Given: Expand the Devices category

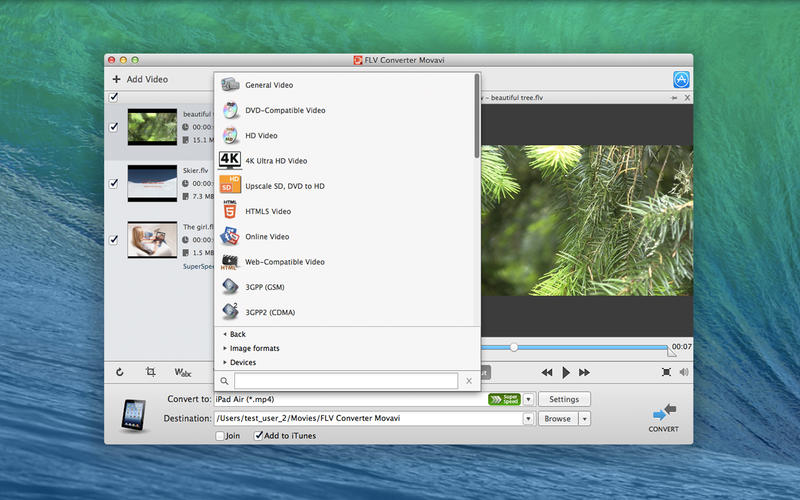Looking at the screenshot, I should pyautogui.click(x=243, y=362).
